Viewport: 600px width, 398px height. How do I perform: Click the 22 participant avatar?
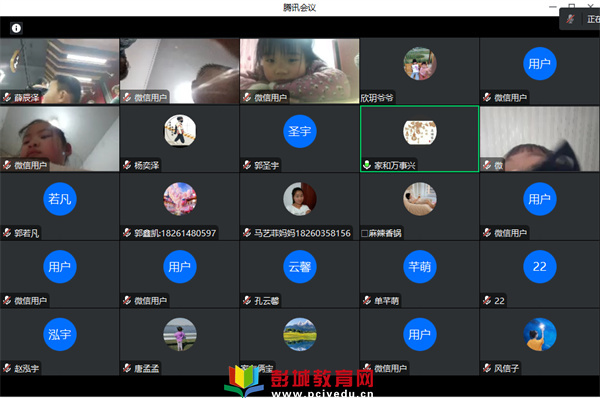coord(540,267)
